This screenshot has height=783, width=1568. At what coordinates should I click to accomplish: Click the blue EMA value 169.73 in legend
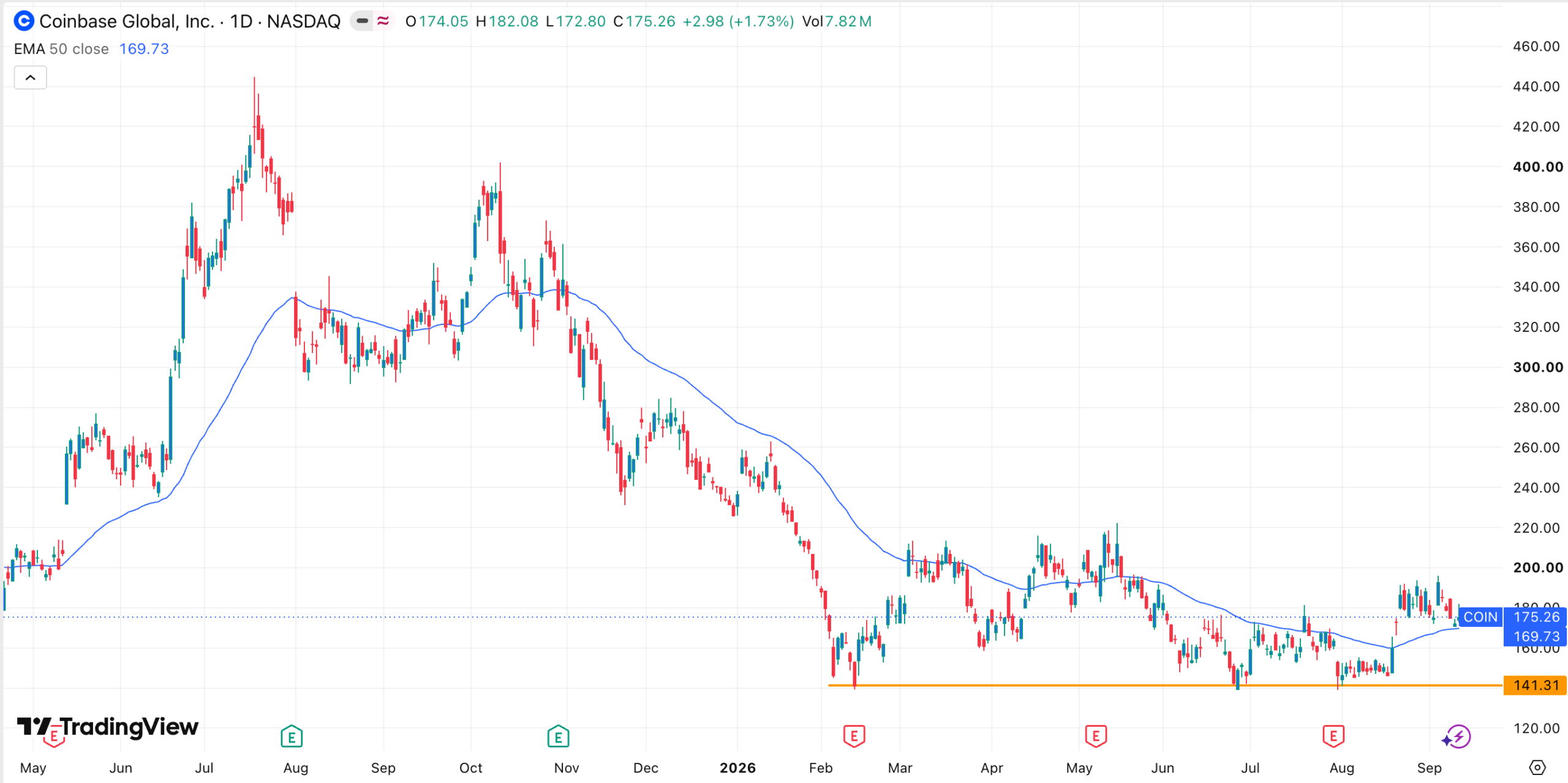pyautogui.click(x=144, y=49)
